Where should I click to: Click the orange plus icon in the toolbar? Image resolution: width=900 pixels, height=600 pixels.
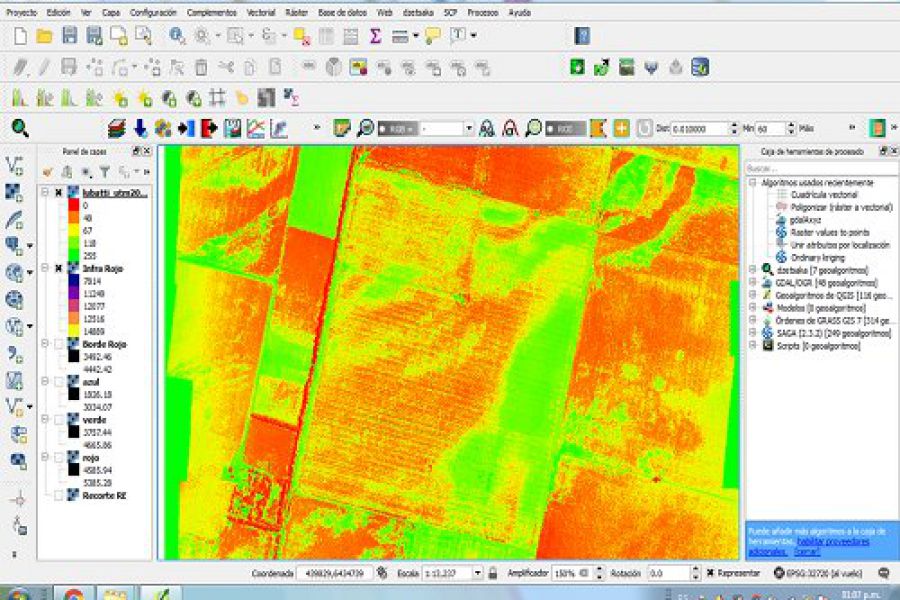coord(621,128)
